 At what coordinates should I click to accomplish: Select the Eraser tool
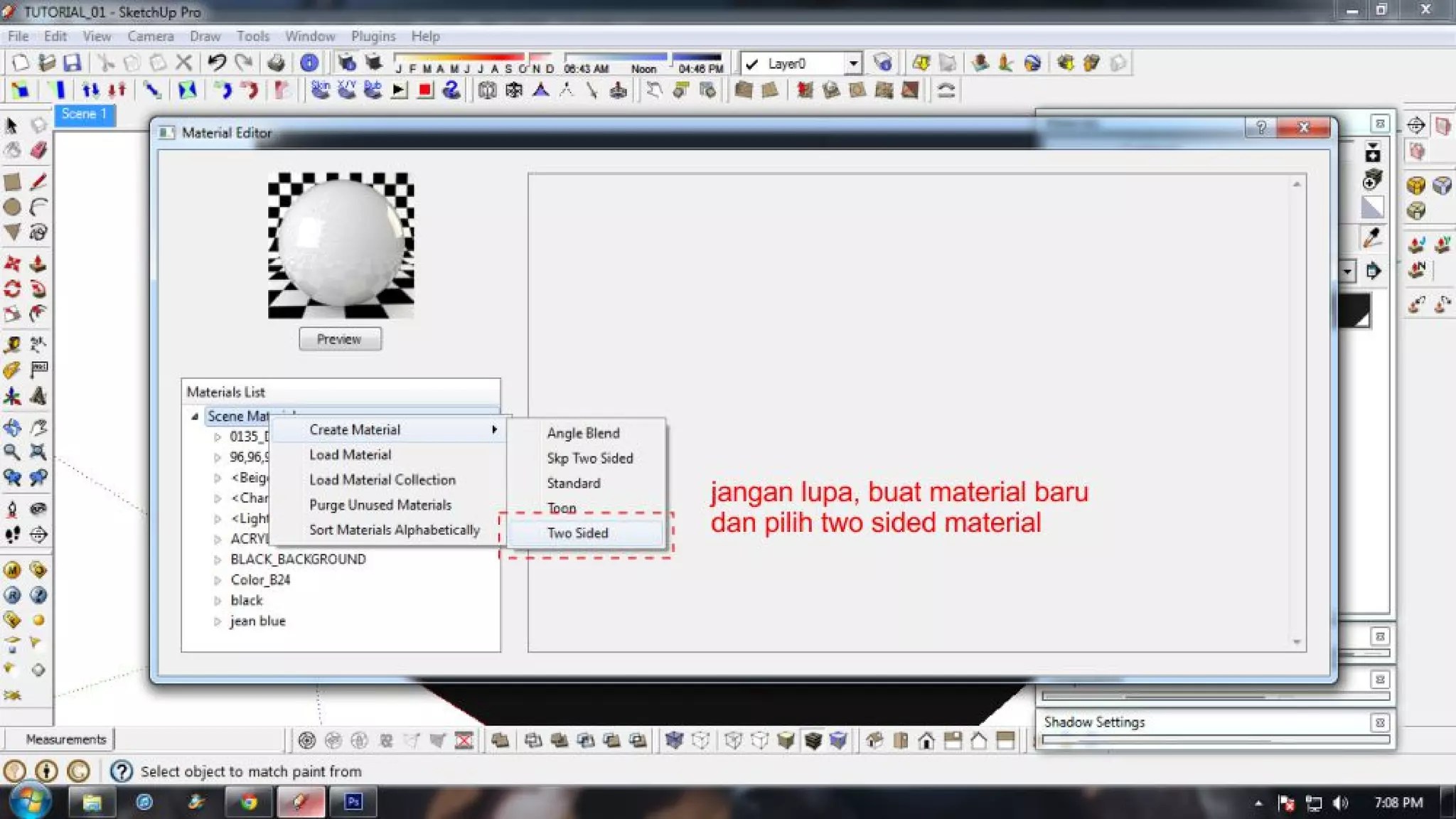pos(38,150)
